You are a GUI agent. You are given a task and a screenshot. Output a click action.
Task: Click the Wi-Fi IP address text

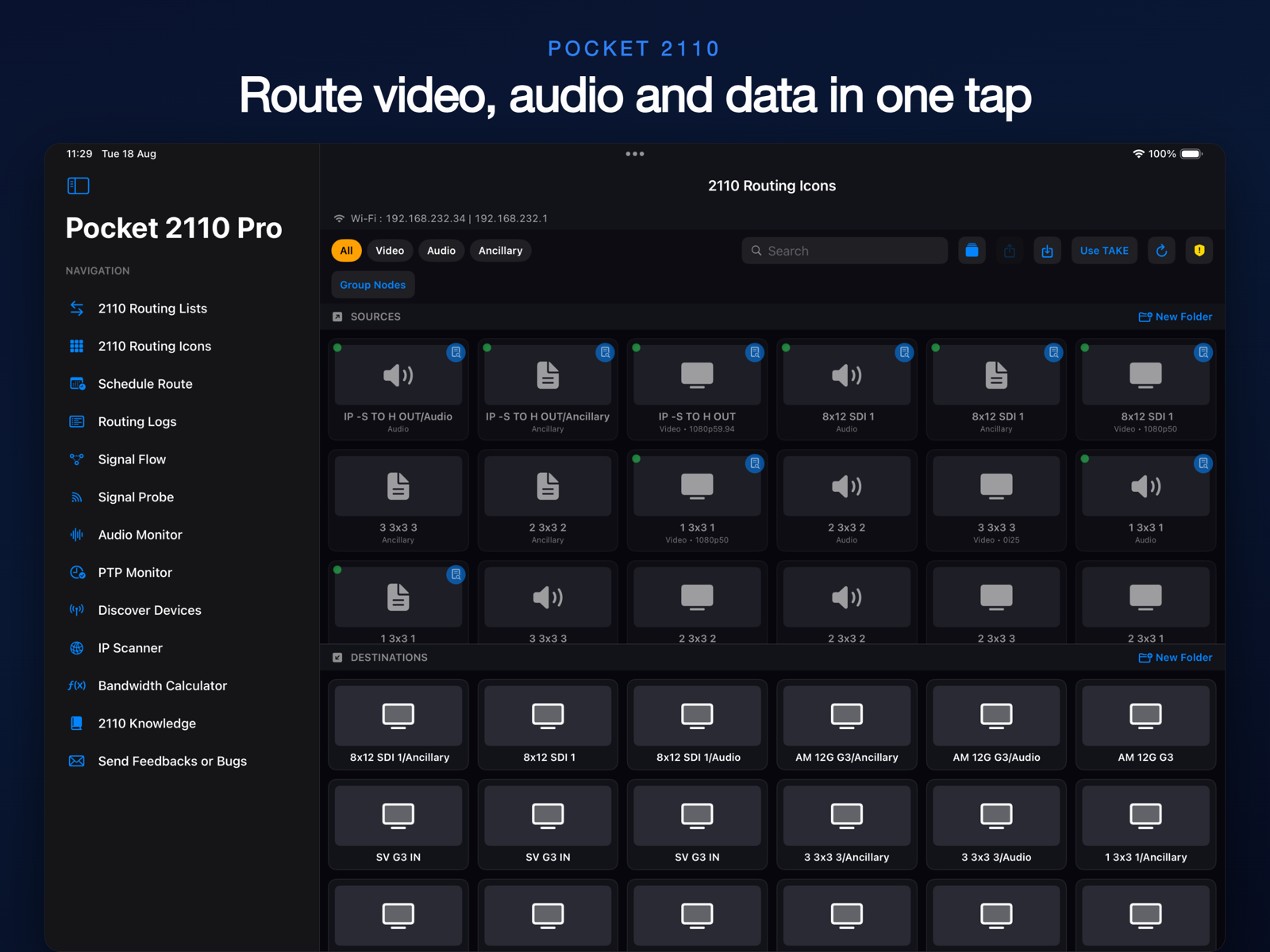click(x=449, y=218)
